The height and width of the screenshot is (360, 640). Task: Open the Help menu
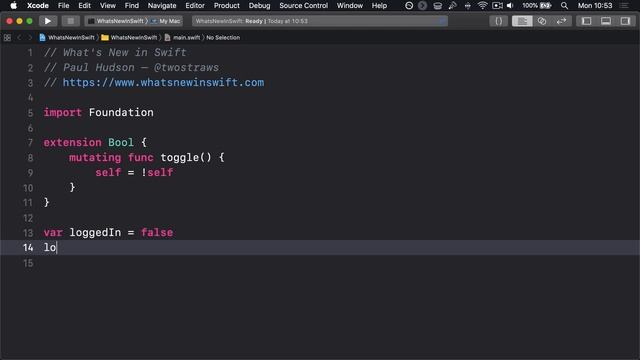[x=379, y=5]
